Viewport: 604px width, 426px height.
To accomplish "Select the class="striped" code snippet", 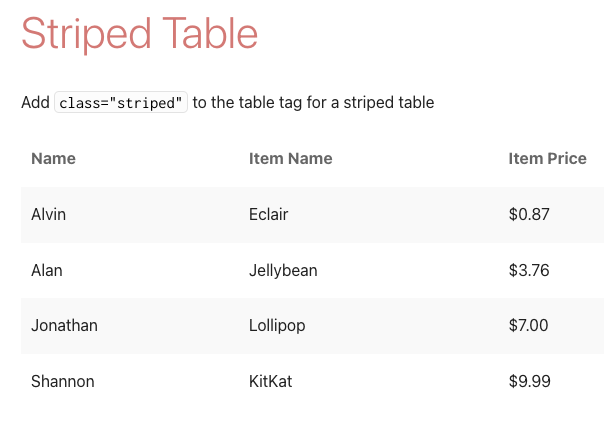I will pos(121,102).
